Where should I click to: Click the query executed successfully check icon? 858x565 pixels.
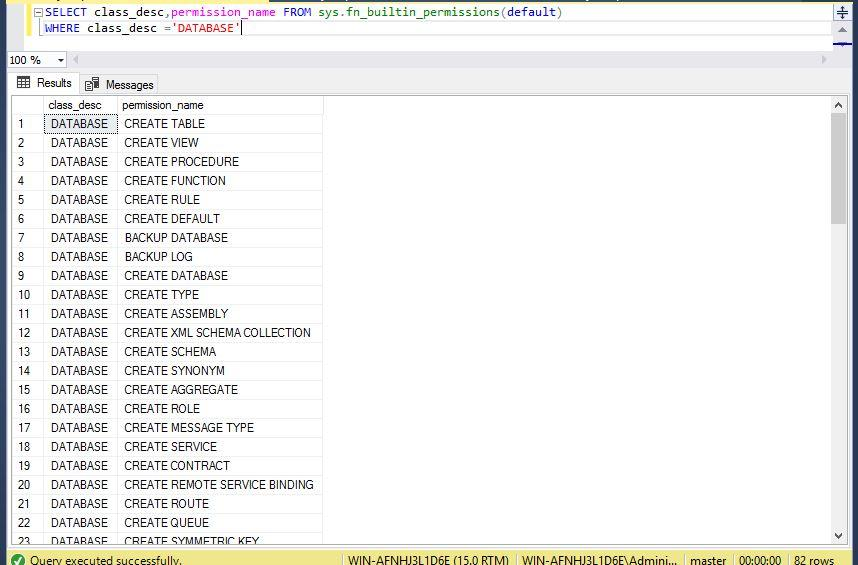click(x=18, y=560)
